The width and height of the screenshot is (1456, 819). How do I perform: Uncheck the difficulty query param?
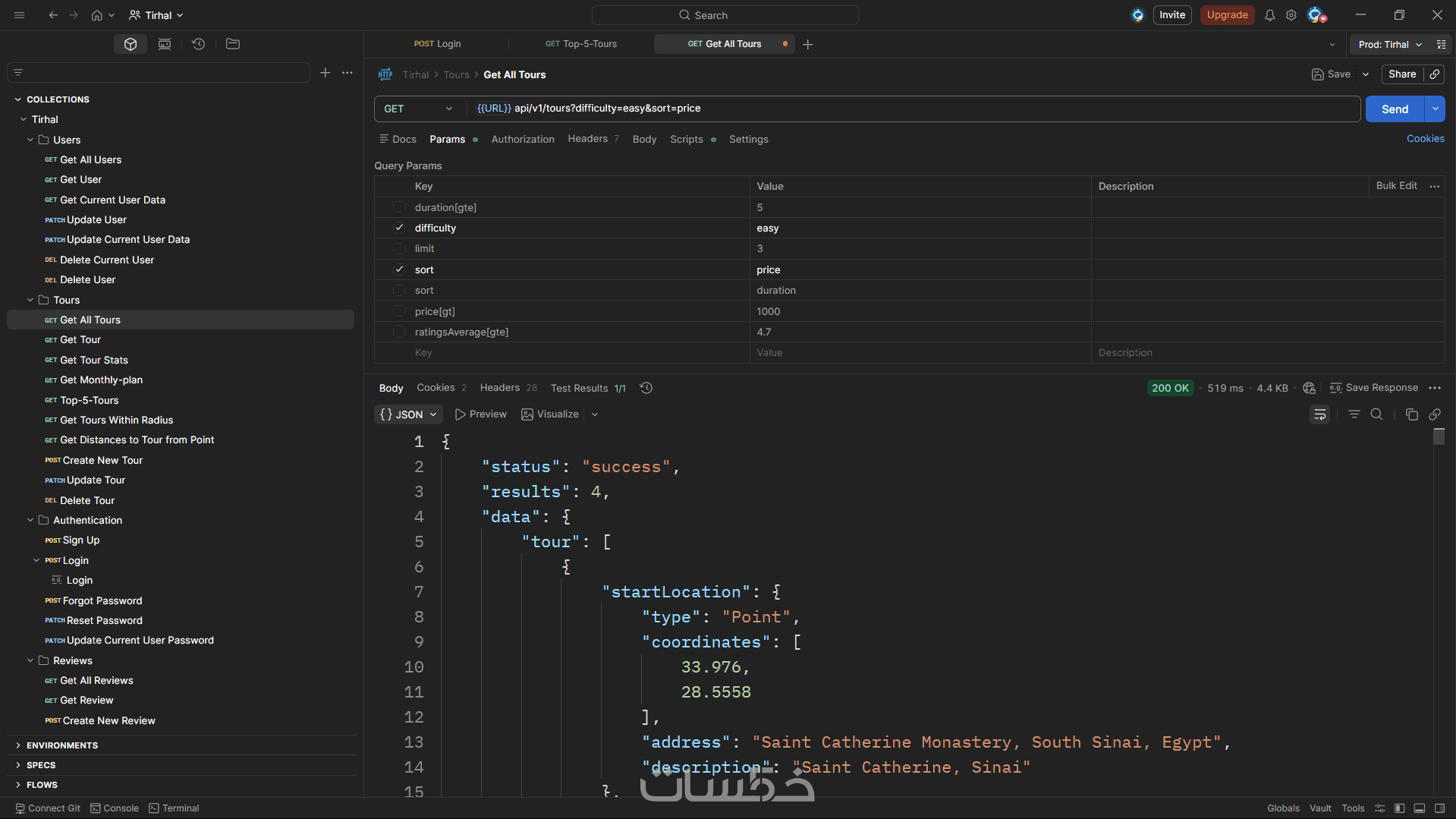pos(399,228)
